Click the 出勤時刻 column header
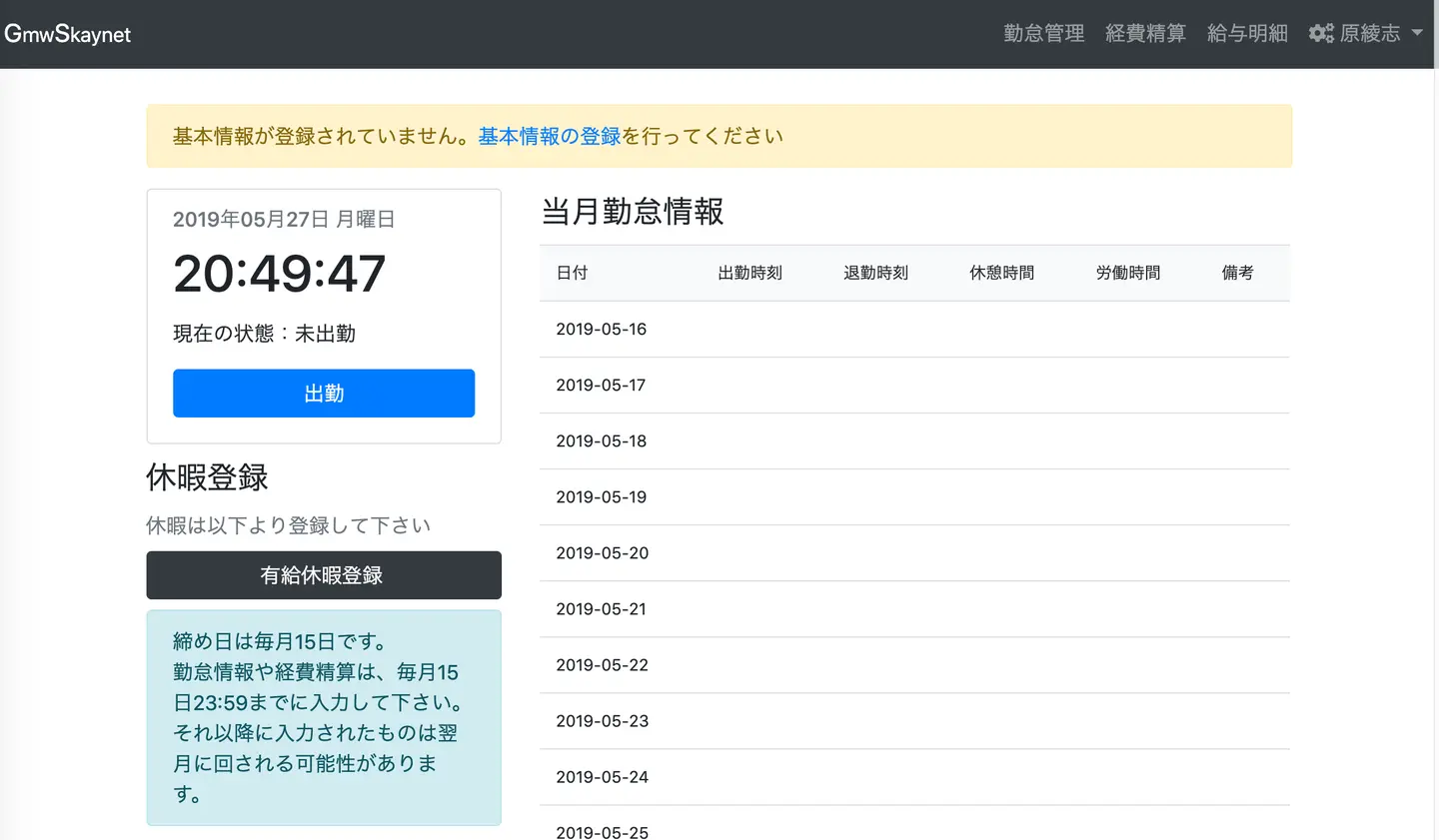 coord(749,273)
